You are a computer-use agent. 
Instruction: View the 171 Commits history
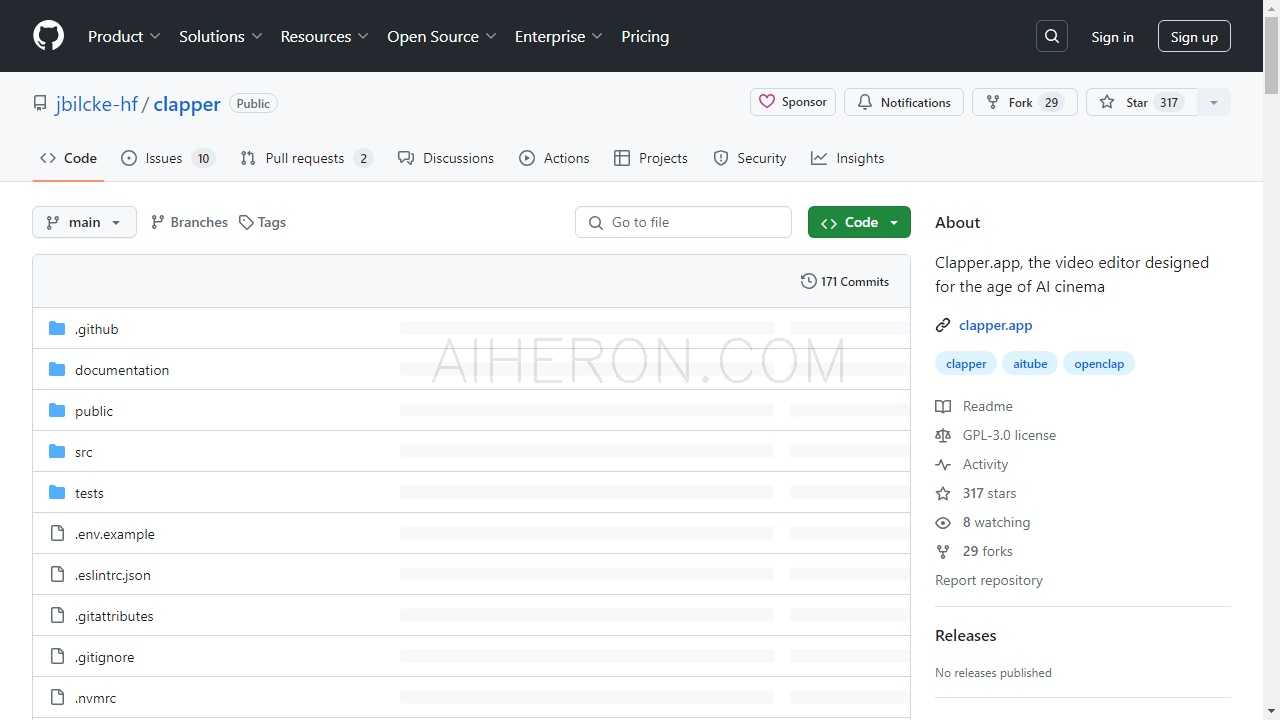pos(845,282)
